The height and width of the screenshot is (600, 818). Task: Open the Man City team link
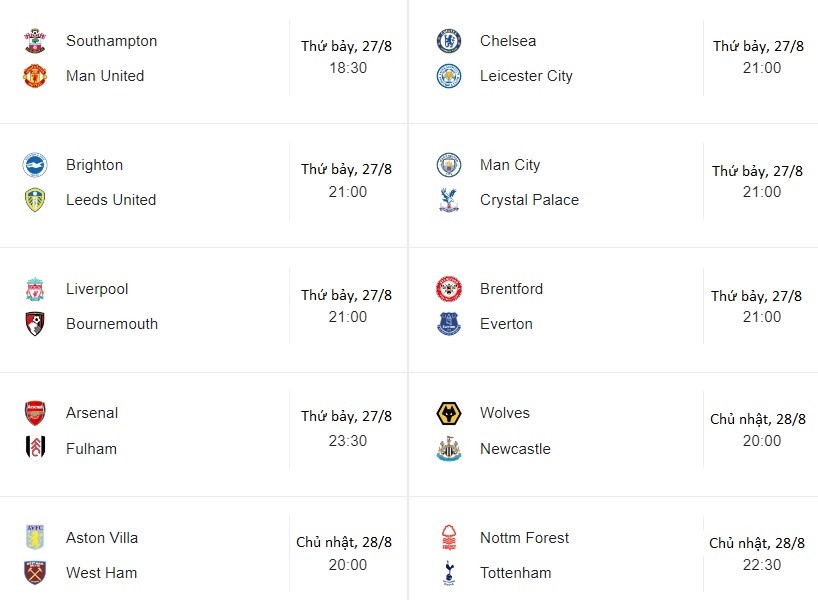tap(510, 165)
